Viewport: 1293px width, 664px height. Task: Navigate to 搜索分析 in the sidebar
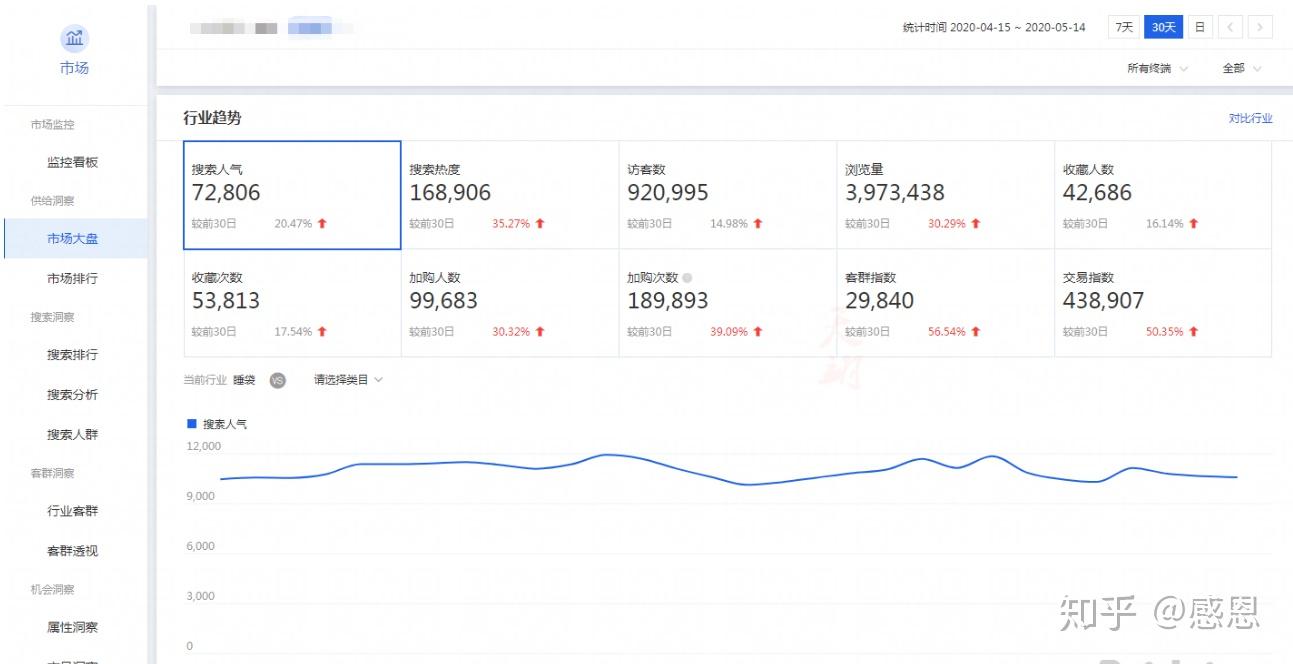click(73, 395)
